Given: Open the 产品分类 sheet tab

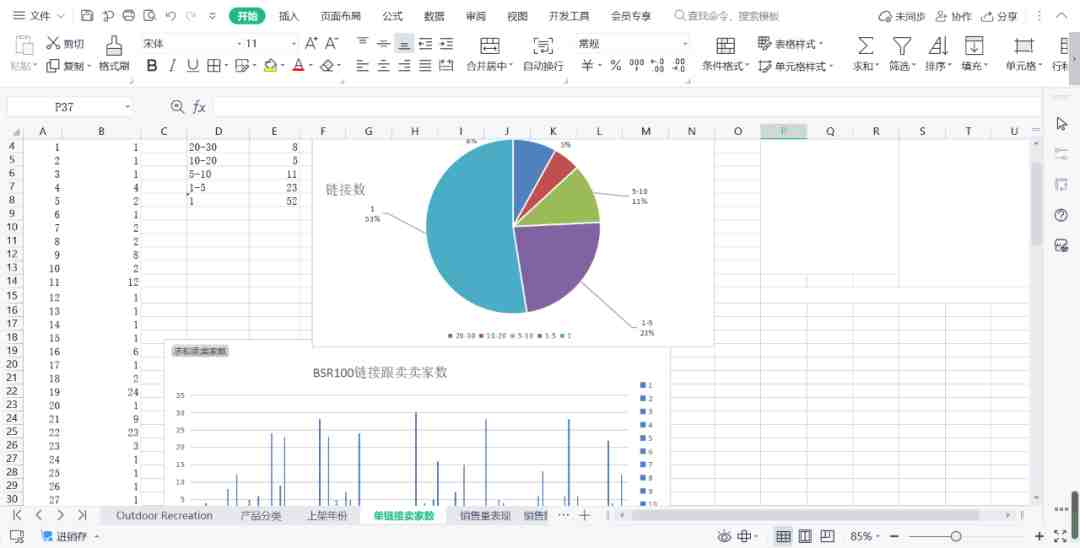Looking at the screenshot, I should (260, 516).
